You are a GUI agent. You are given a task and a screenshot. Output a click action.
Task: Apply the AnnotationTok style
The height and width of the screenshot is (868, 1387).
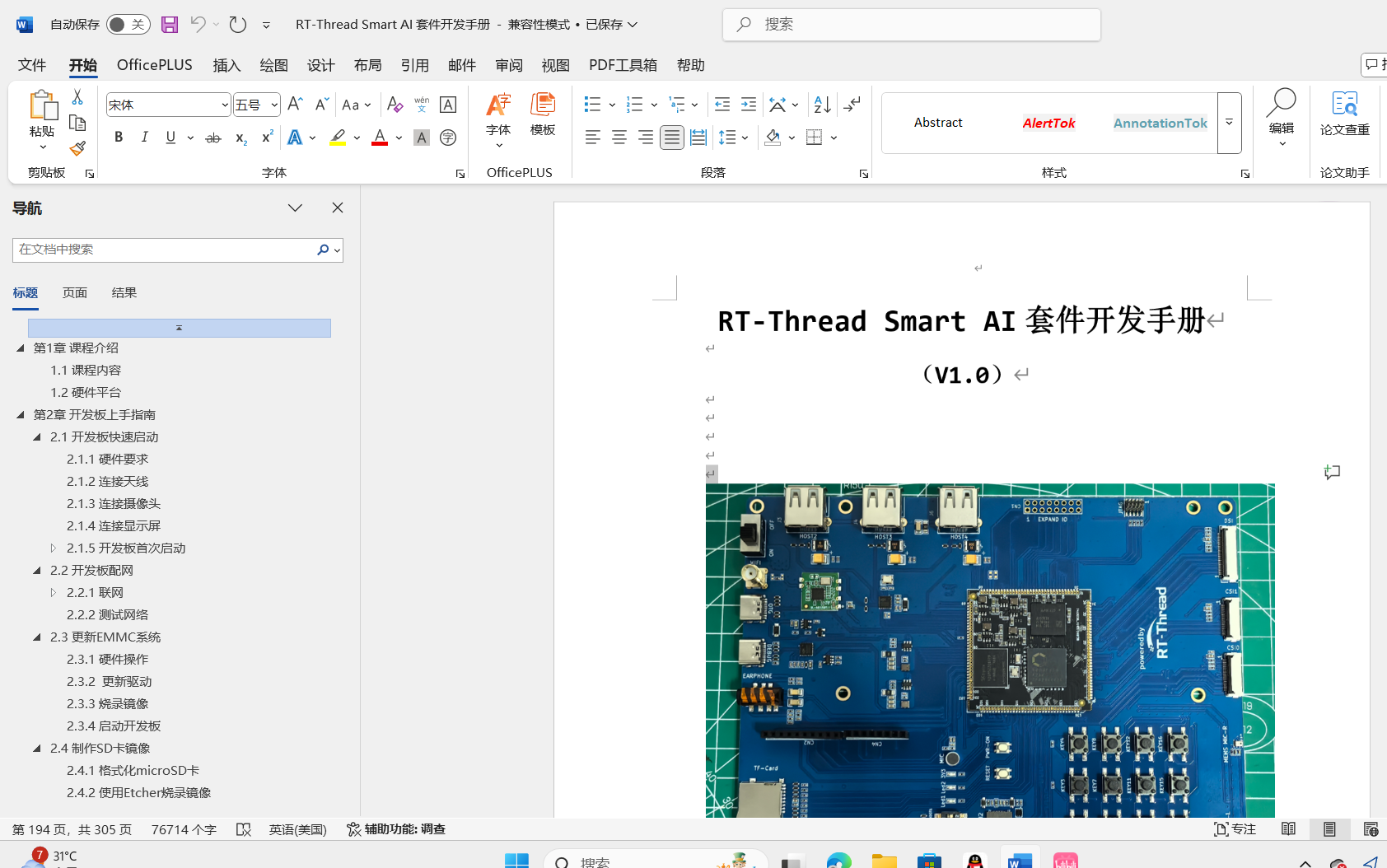(x=1160, y=123)
